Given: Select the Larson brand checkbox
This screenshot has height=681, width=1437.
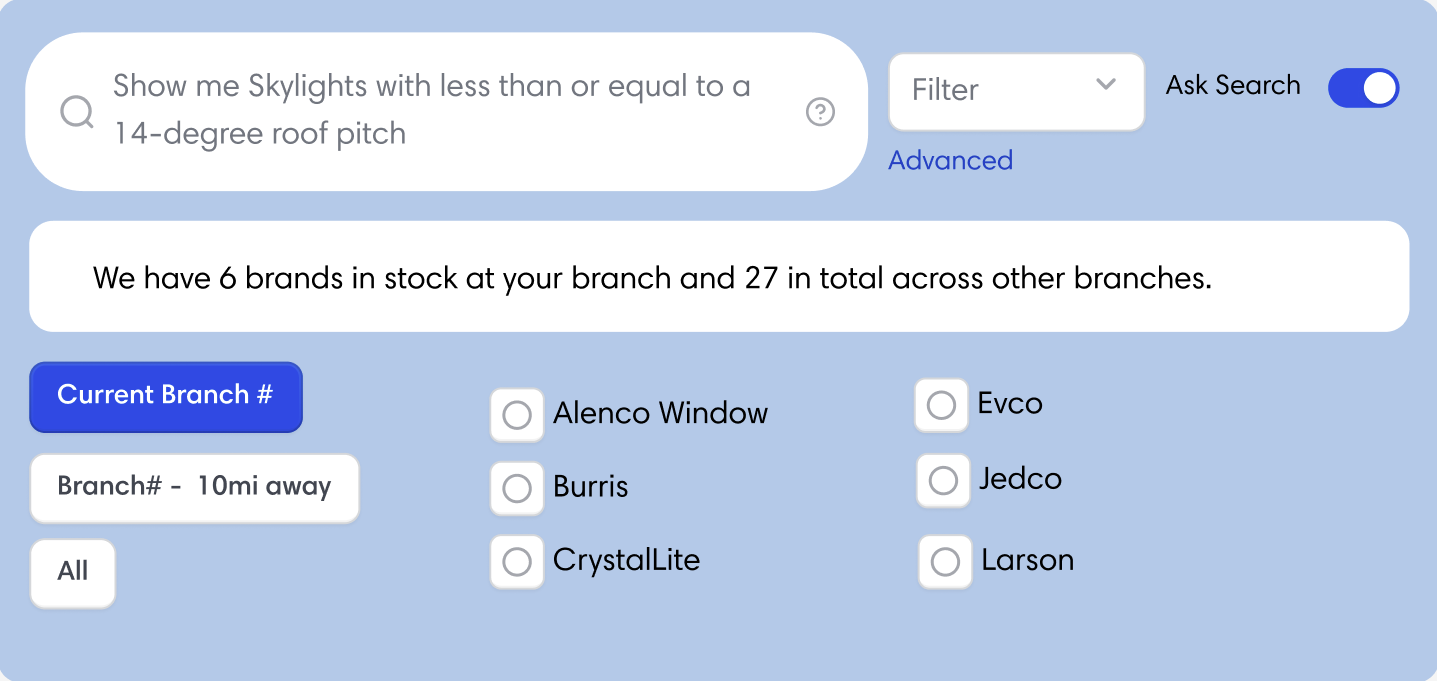Looking at the screenshot, I should (x=945, y=562).
